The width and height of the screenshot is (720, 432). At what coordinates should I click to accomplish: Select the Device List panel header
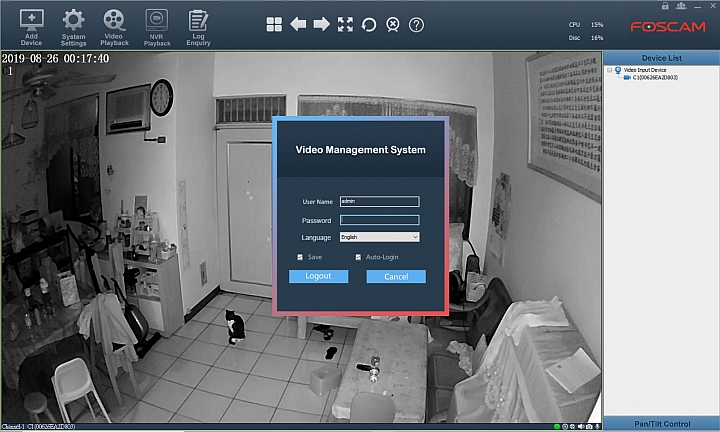tap(662, 58)
